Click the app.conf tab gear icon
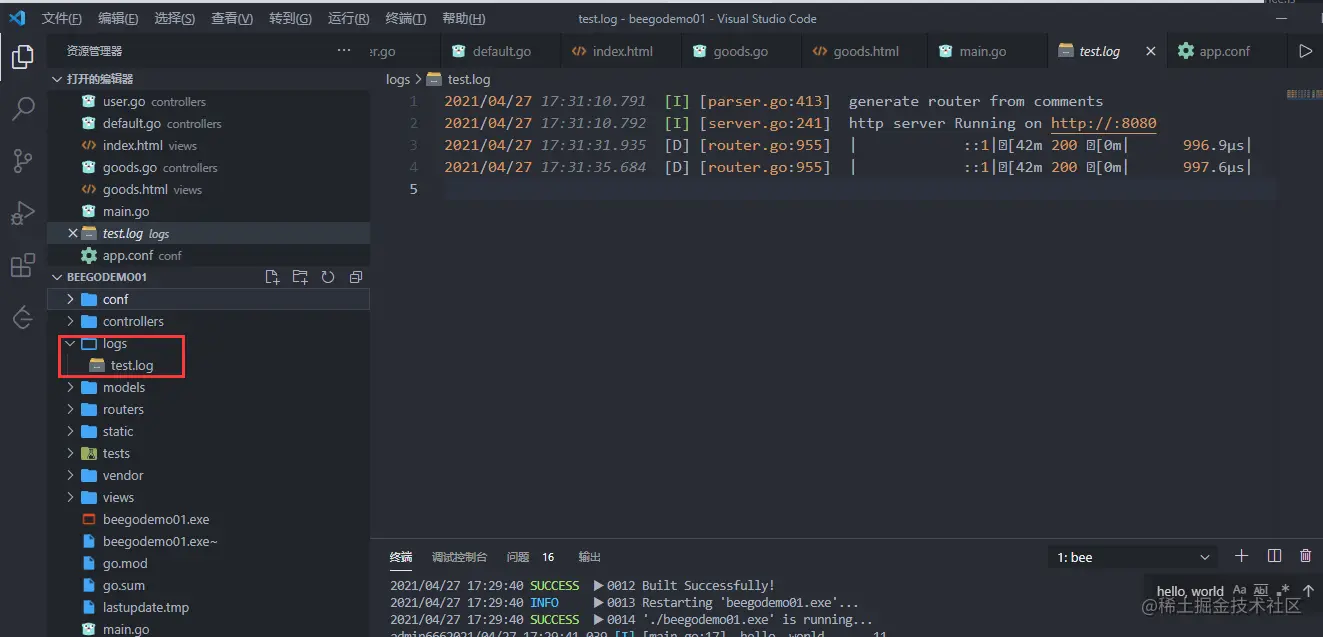Image resolution: width=1323 pixels, height=637 pixels. 1186,51
